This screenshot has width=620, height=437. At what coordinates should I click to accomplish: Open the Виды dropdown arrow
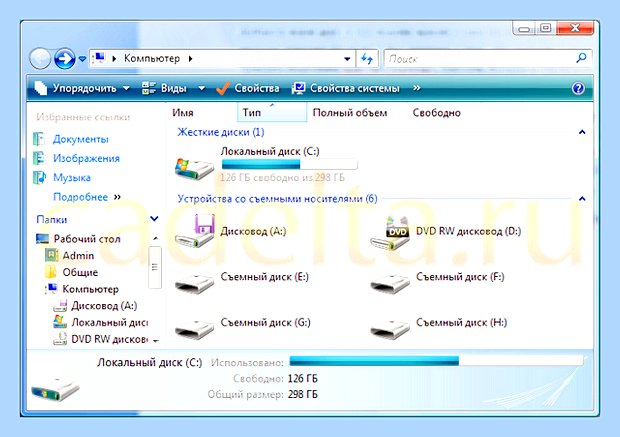coord(202,88)
